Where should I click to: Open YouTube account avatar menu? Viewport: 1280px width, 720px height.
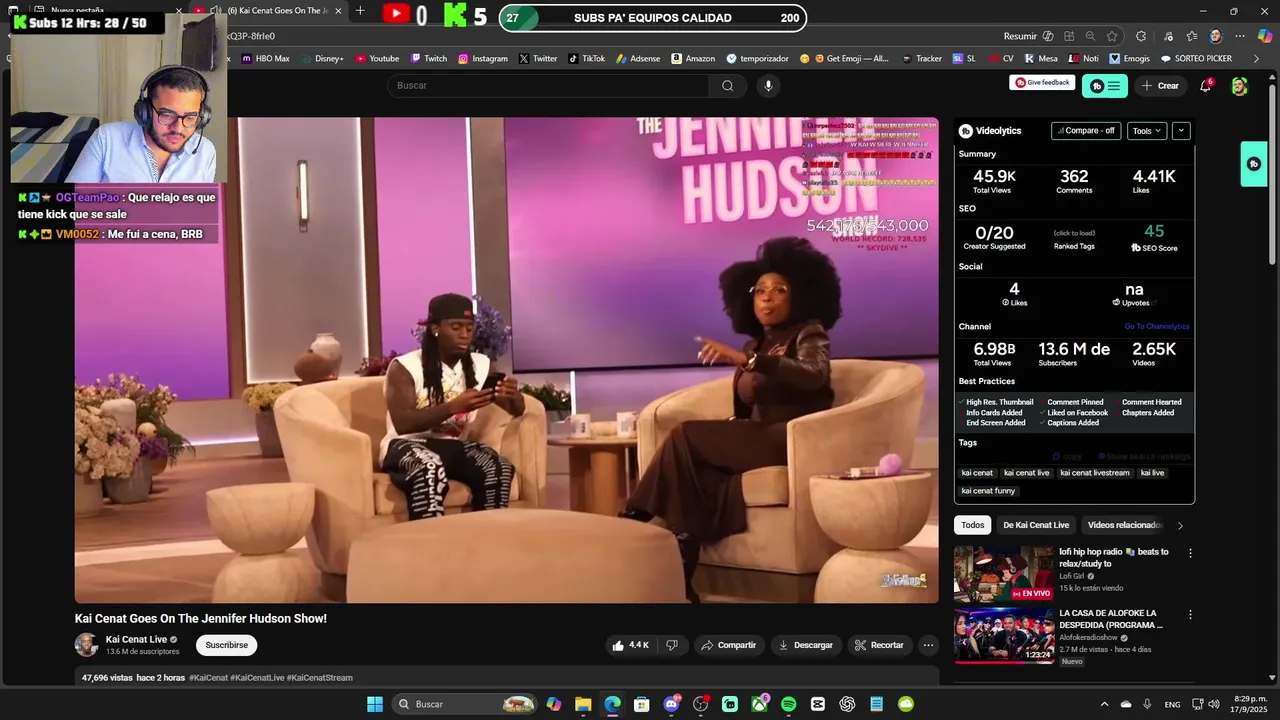pyautogui.click(x=1239, y=86)
